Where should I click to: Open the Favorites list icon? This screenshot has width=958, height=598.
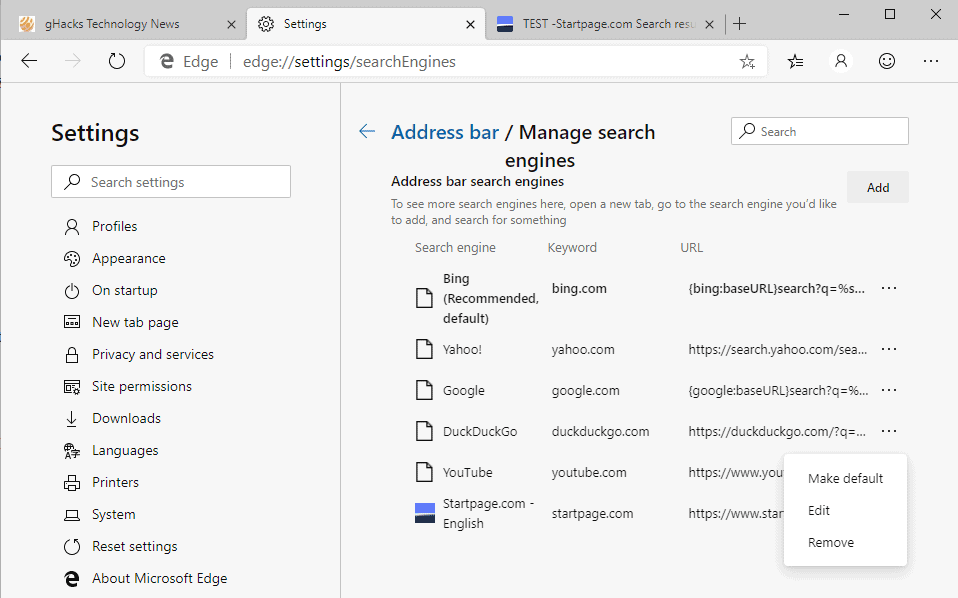795,61
